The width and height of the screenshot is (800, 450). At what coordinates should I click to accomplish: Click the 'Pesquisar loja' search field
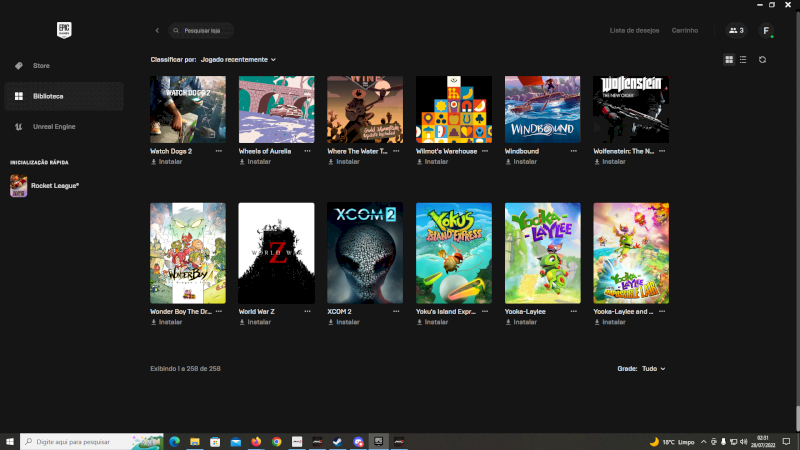[203, 31]
